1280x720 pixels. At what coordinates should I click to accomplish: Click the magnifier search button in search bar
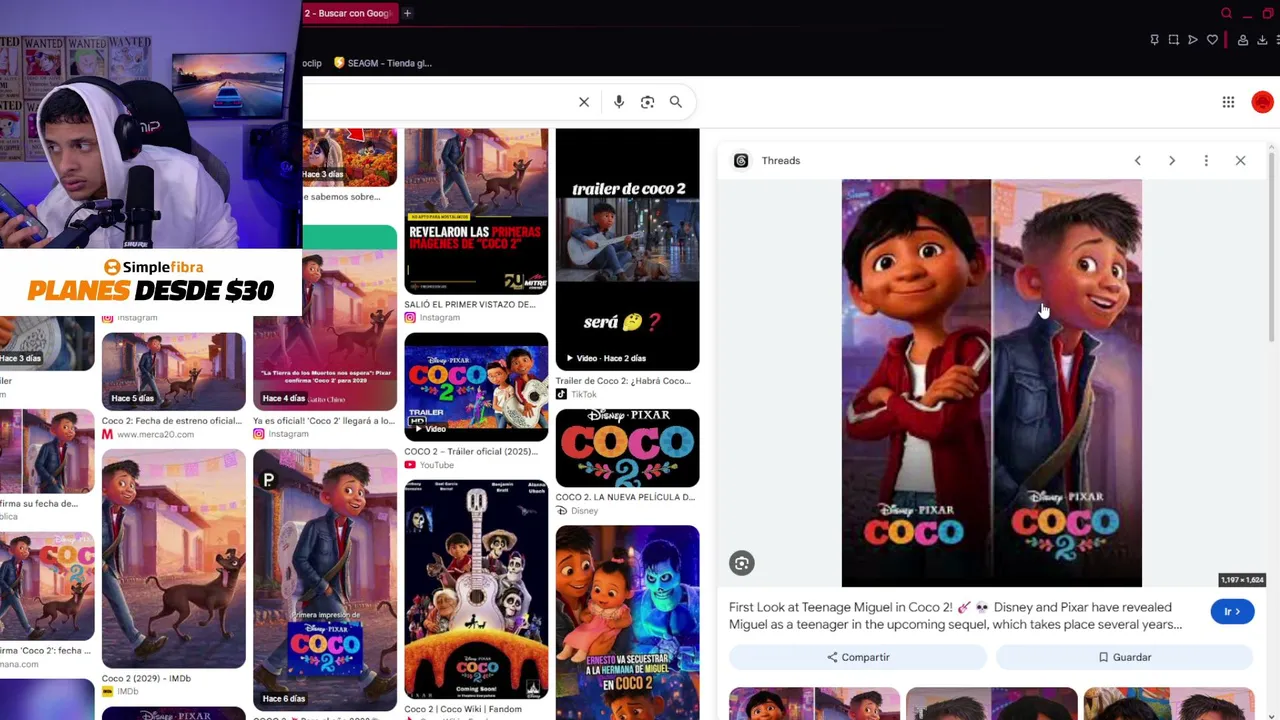(676, 102)
